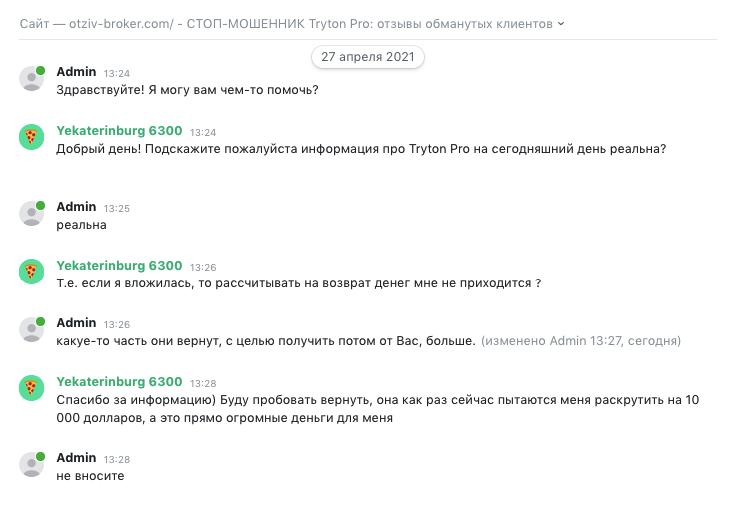
Task: Click the 13:28 timestamp next to the last Admin message
Action: pyautogui.click(x=117, y=460)
